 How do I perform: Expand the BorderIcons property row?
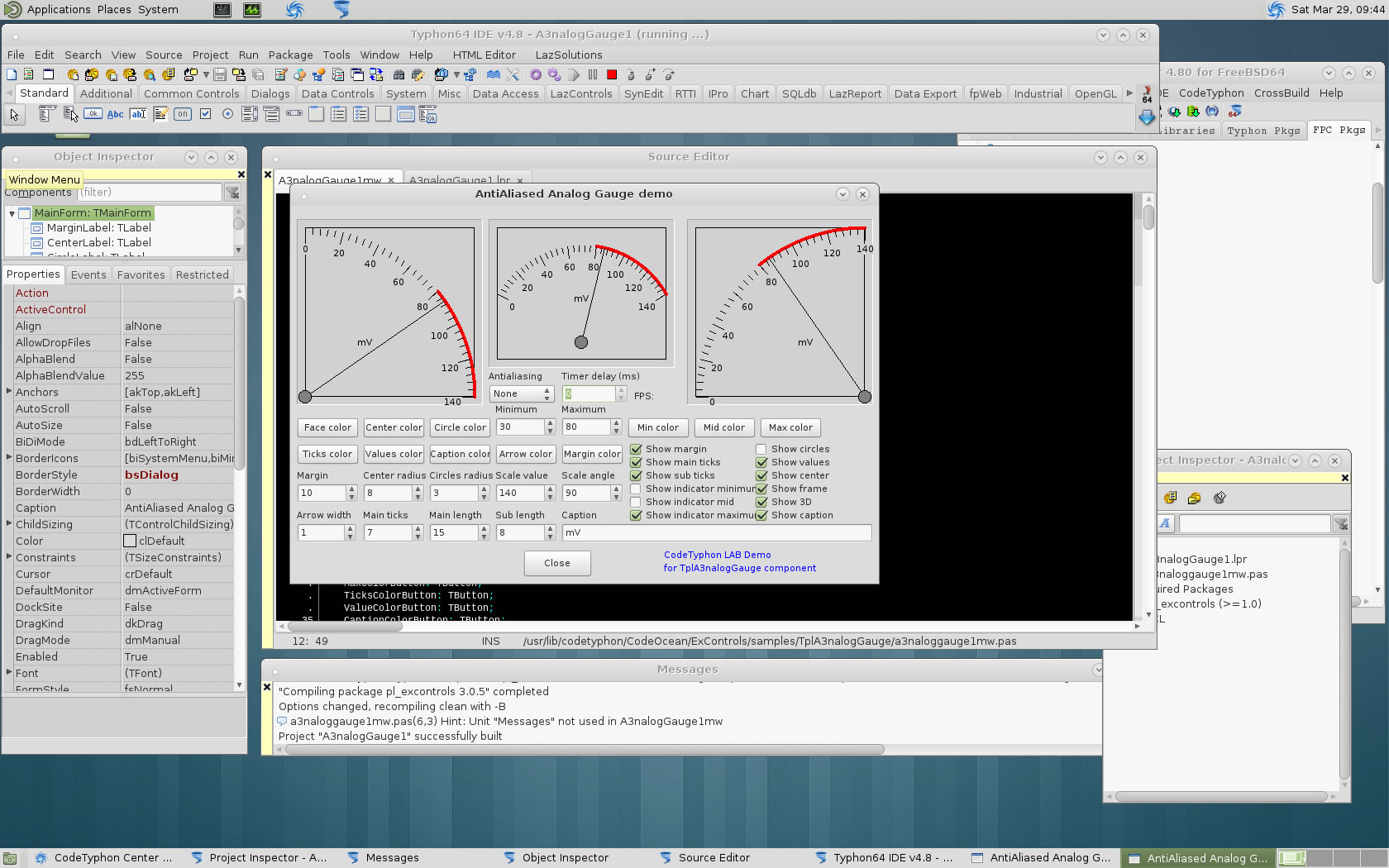[x=9, y=457]
